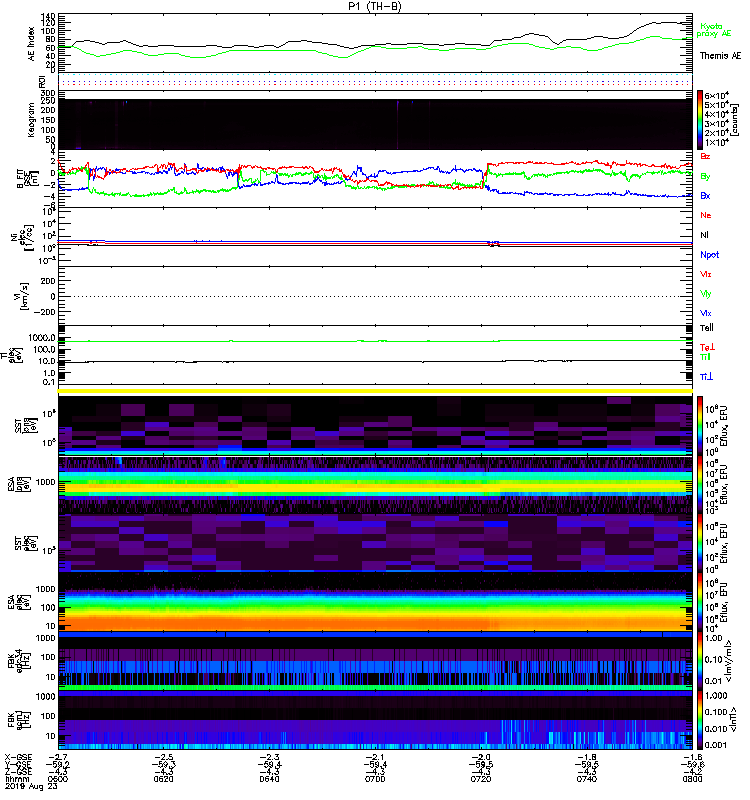The width and height of the screenshot is (750, 800).
Task: Click the FBK mV/m color bar
Action: [700, 662]
